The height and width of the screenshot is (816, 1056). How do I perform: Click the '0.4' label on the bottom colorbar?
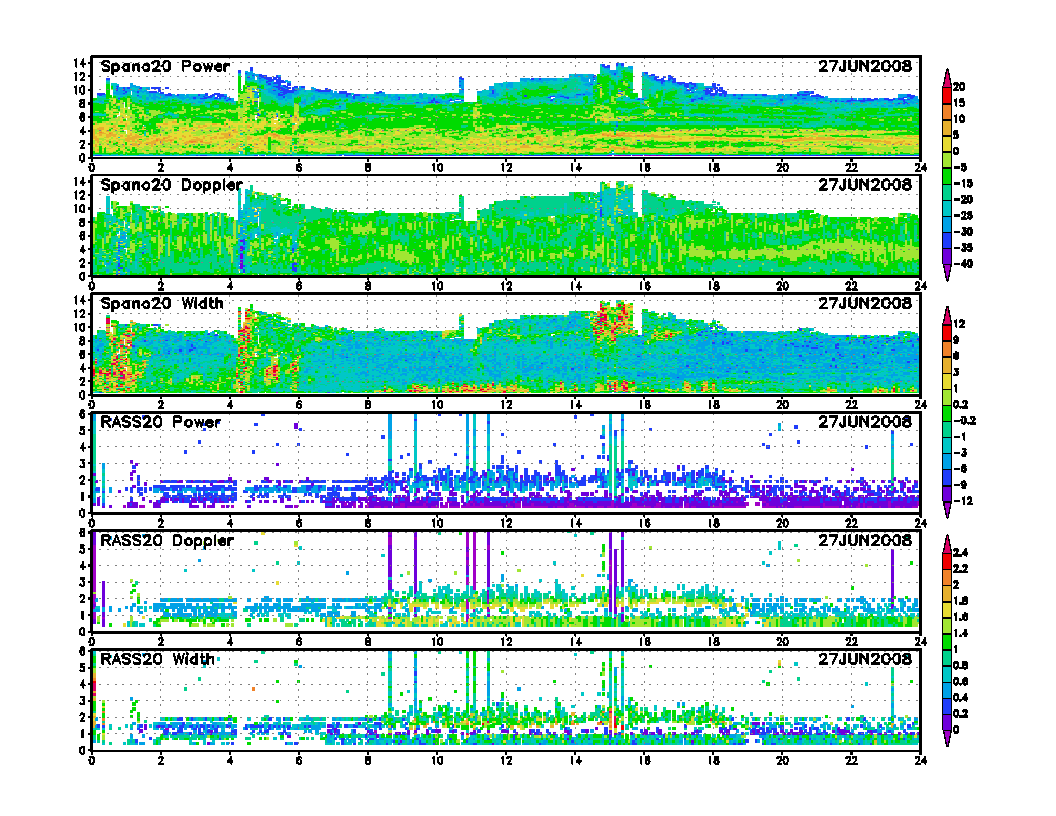pos(960,698)
